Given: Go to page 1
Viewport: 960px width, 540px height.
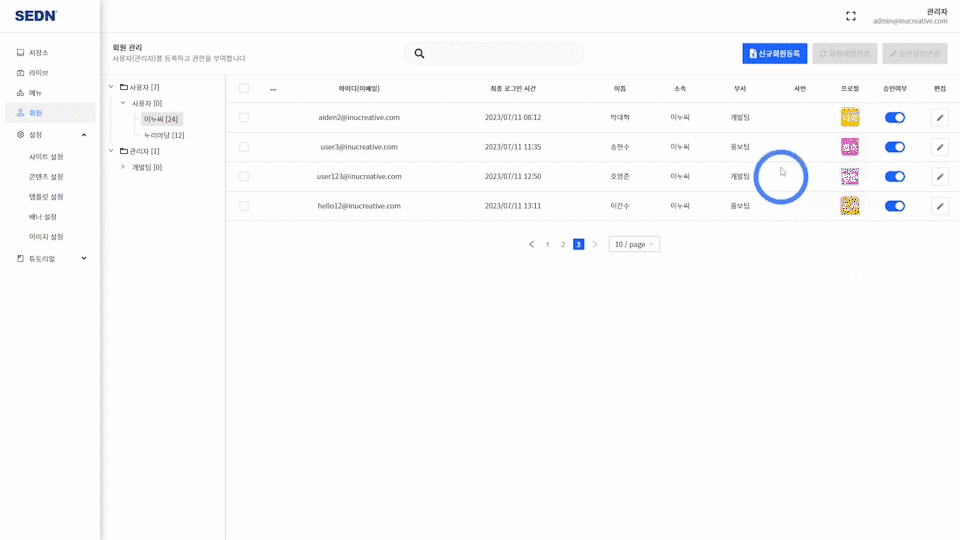Looking at the screenshot, I should [547, 244].
